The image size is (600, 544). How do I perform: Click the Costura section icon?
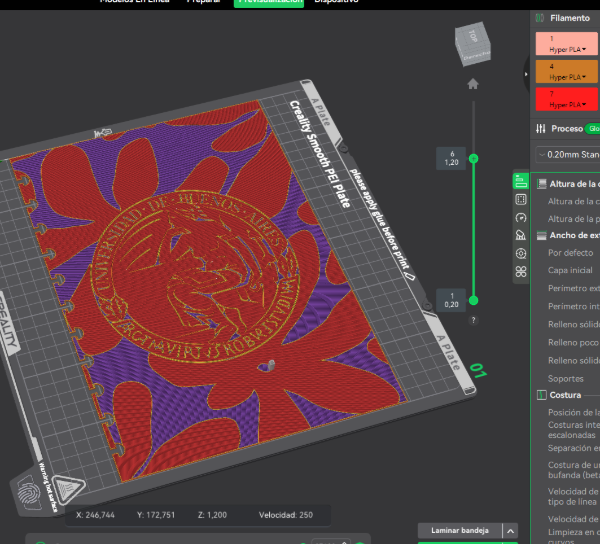[x=541, y=395]
